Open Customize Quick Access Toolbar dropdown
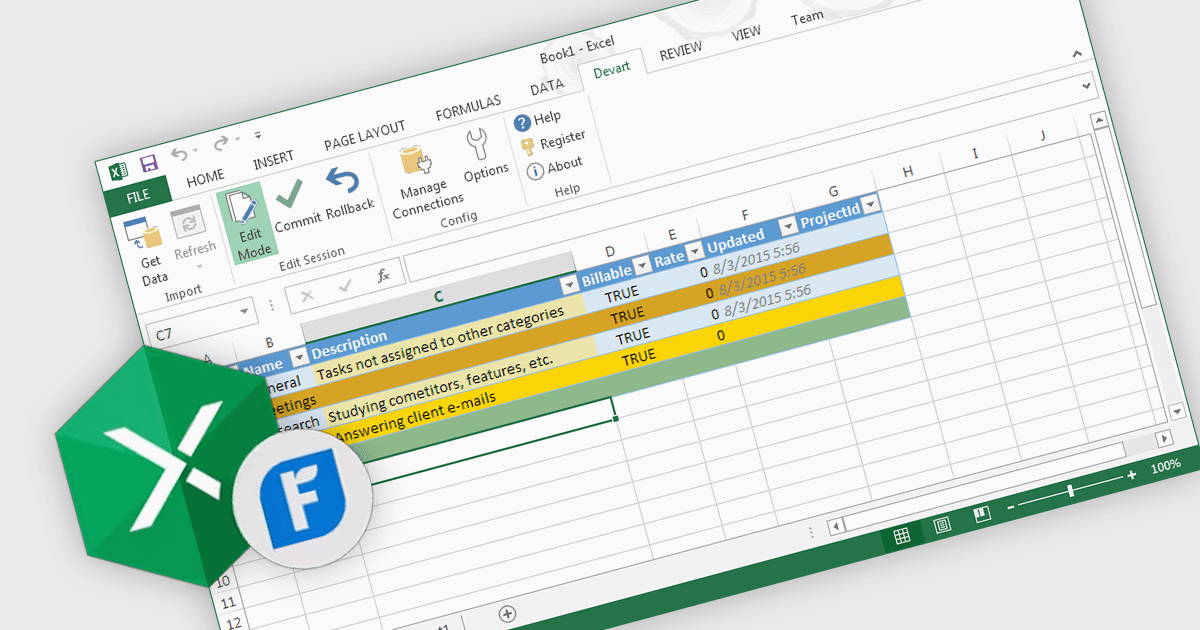 coord(258,134)
